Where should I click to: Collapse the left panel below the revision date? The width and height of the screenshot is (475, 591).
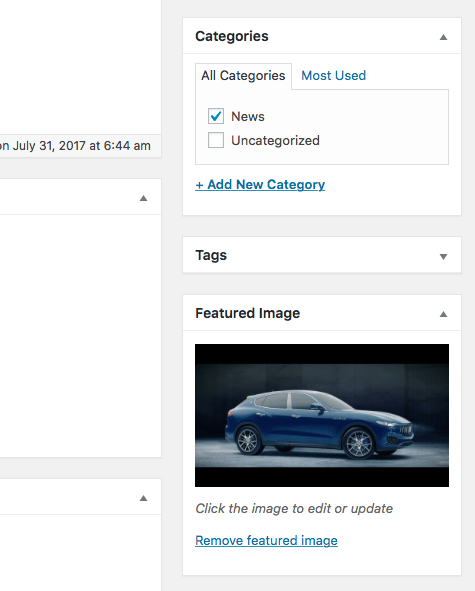coord(143,198)
